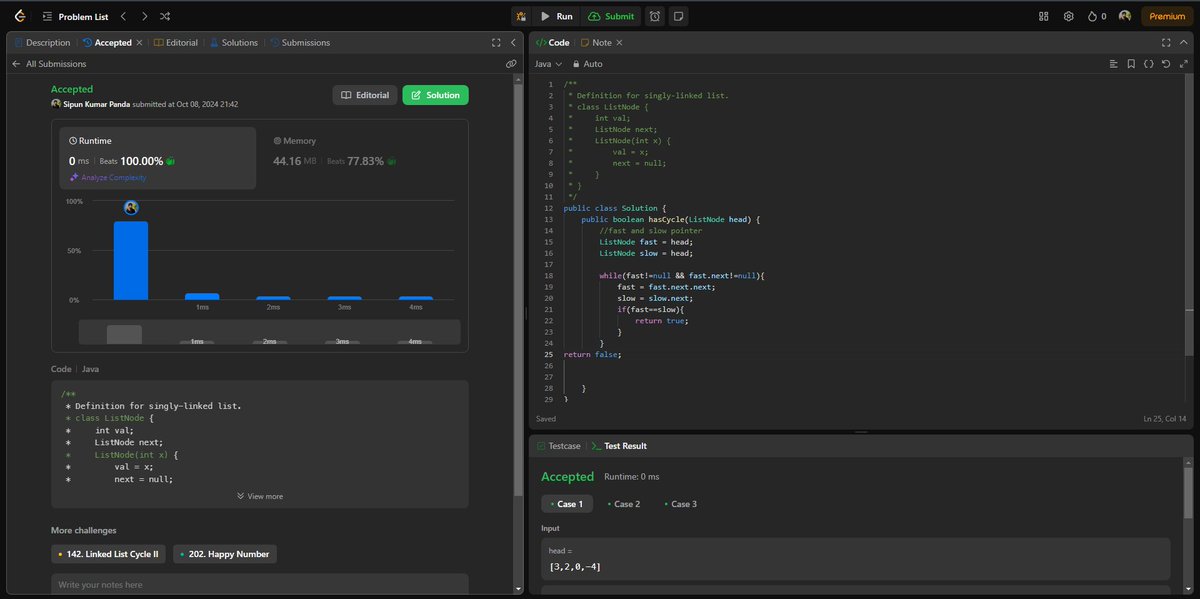
Task: Open the sticky note icon in top bar
Action: pos(678,16)
